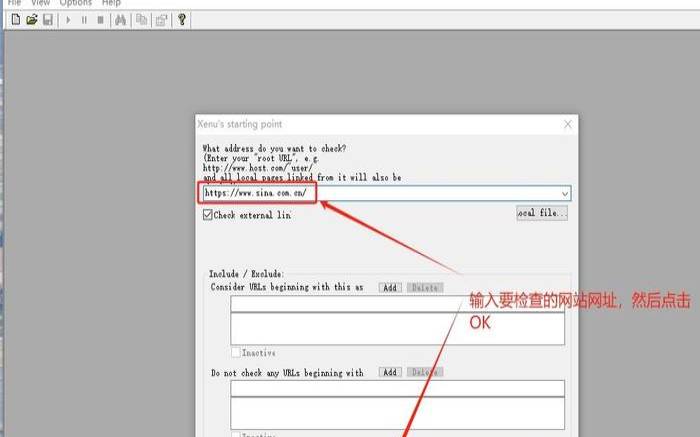Viewport: 700px width, 437px height.
Task: Click Add next to Do not check URLs
Action: (390, 372)
